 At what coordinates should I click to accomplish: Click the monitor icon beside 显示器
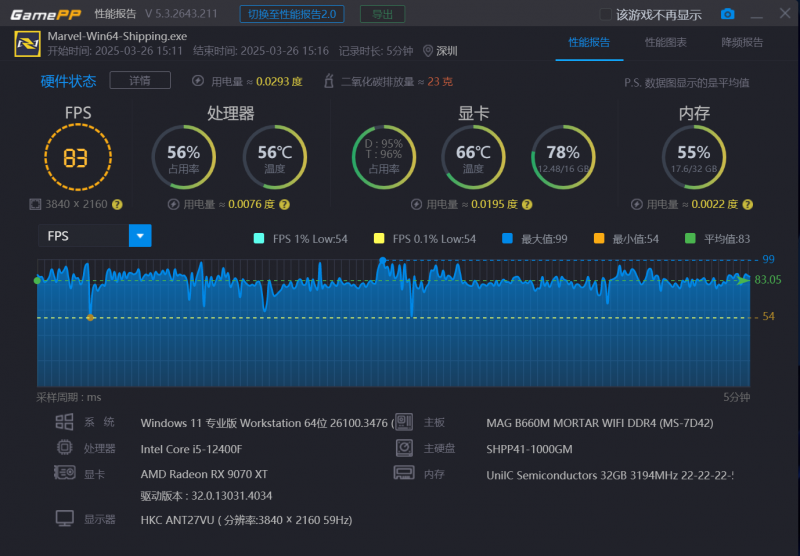65,519
